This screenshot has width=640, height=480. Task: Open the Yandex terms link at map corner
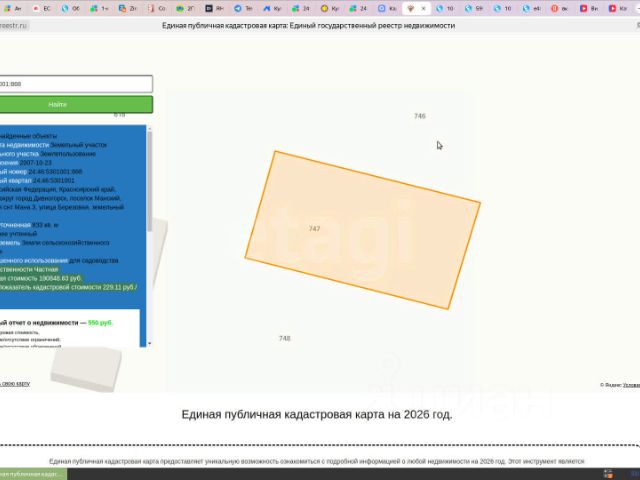pyautogui.click(x=631, y=385)
